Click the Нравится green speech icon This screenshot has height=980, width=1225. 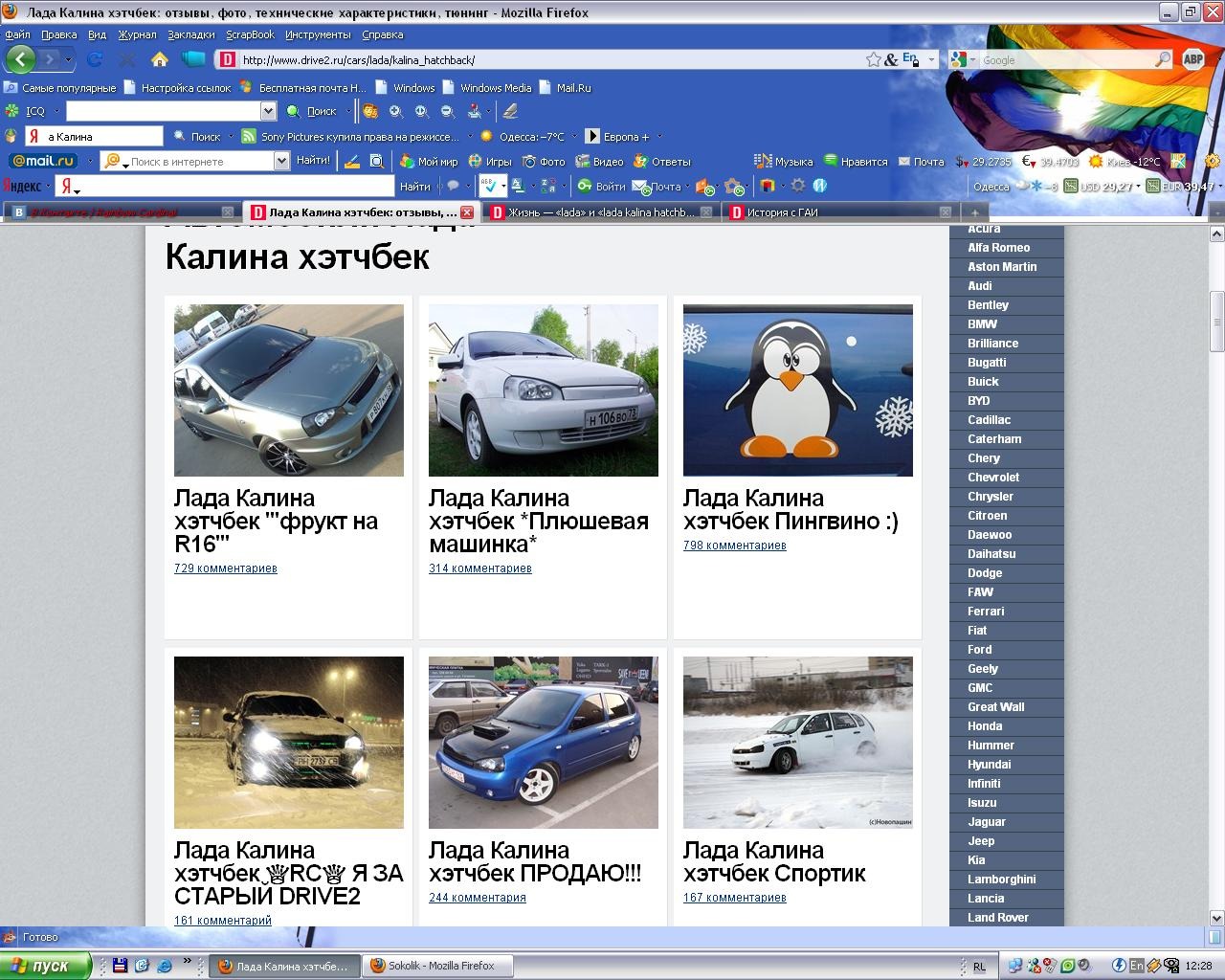click(x=831, y=161)
